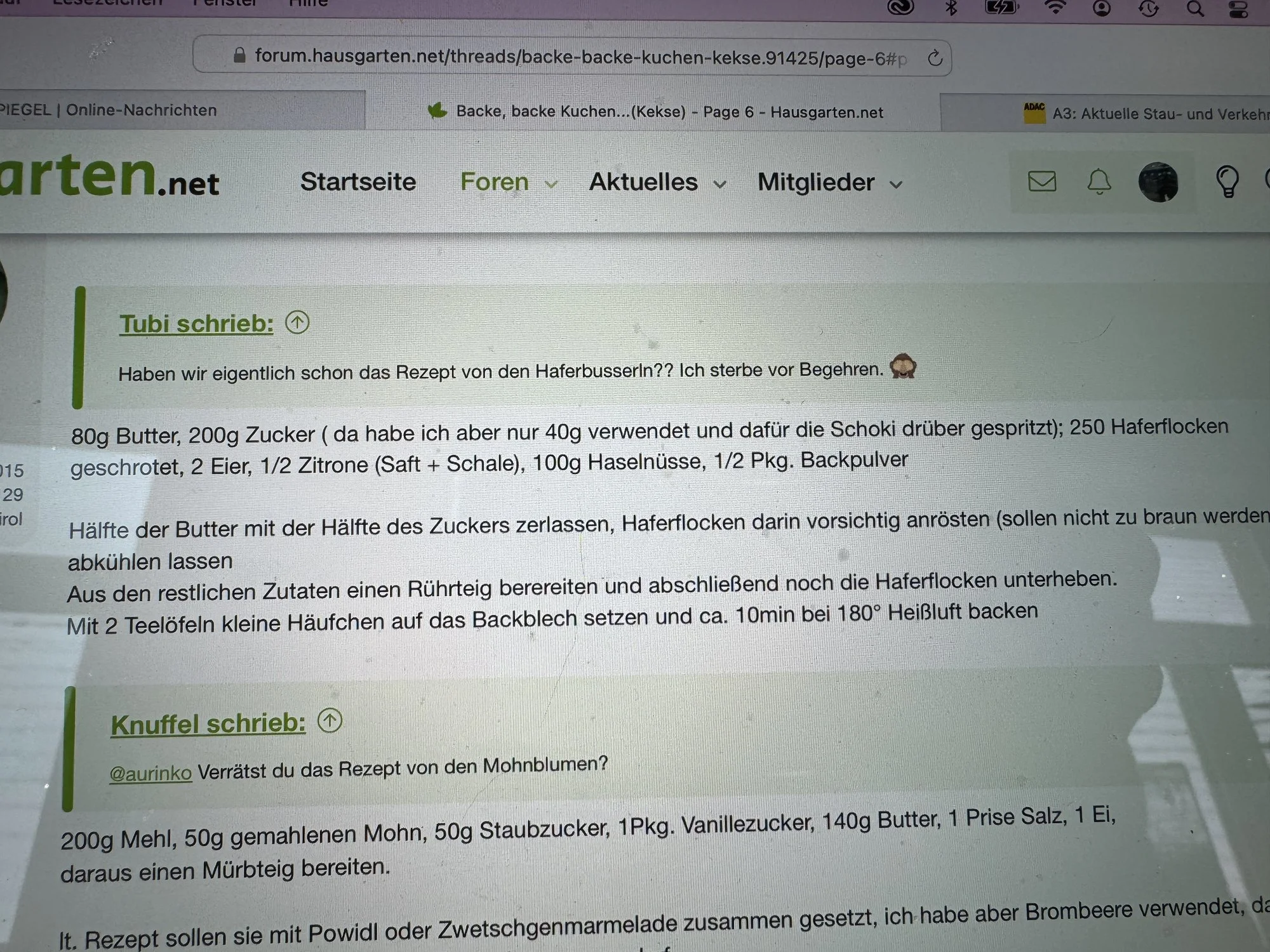The width and height of the screenshot is (1270, 952).
Task: Open the Wi-Fi status menu
Action: pos(1055,8)
